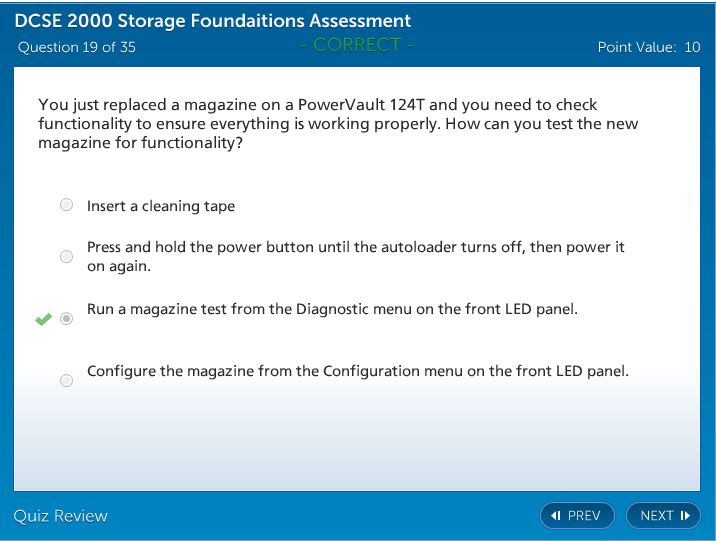Go to the previous question with PREV

tap(577, 516)
